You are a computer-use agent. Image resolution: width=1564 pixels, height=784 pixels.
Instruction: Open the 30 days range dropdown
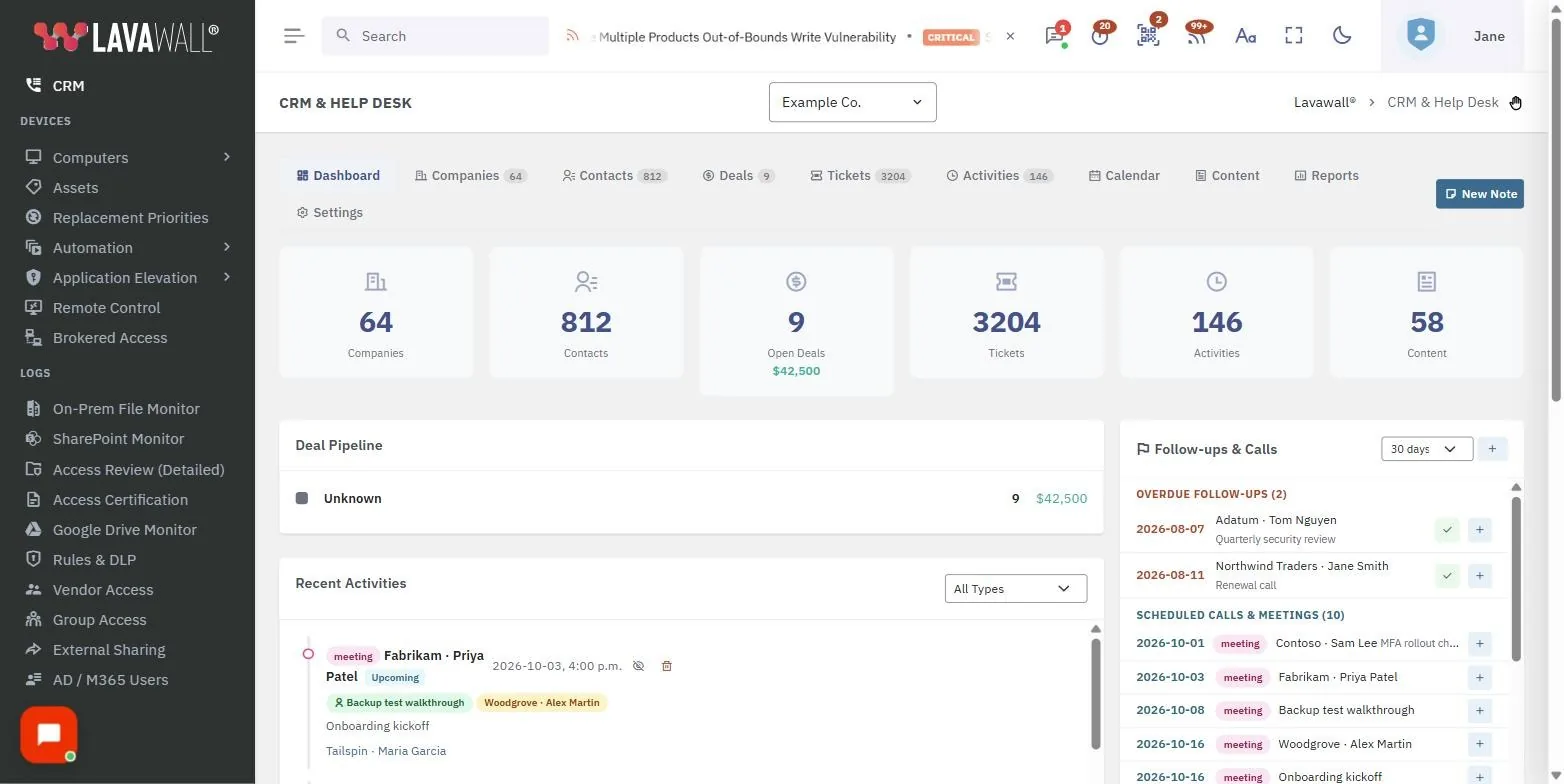click(1426, 449)
